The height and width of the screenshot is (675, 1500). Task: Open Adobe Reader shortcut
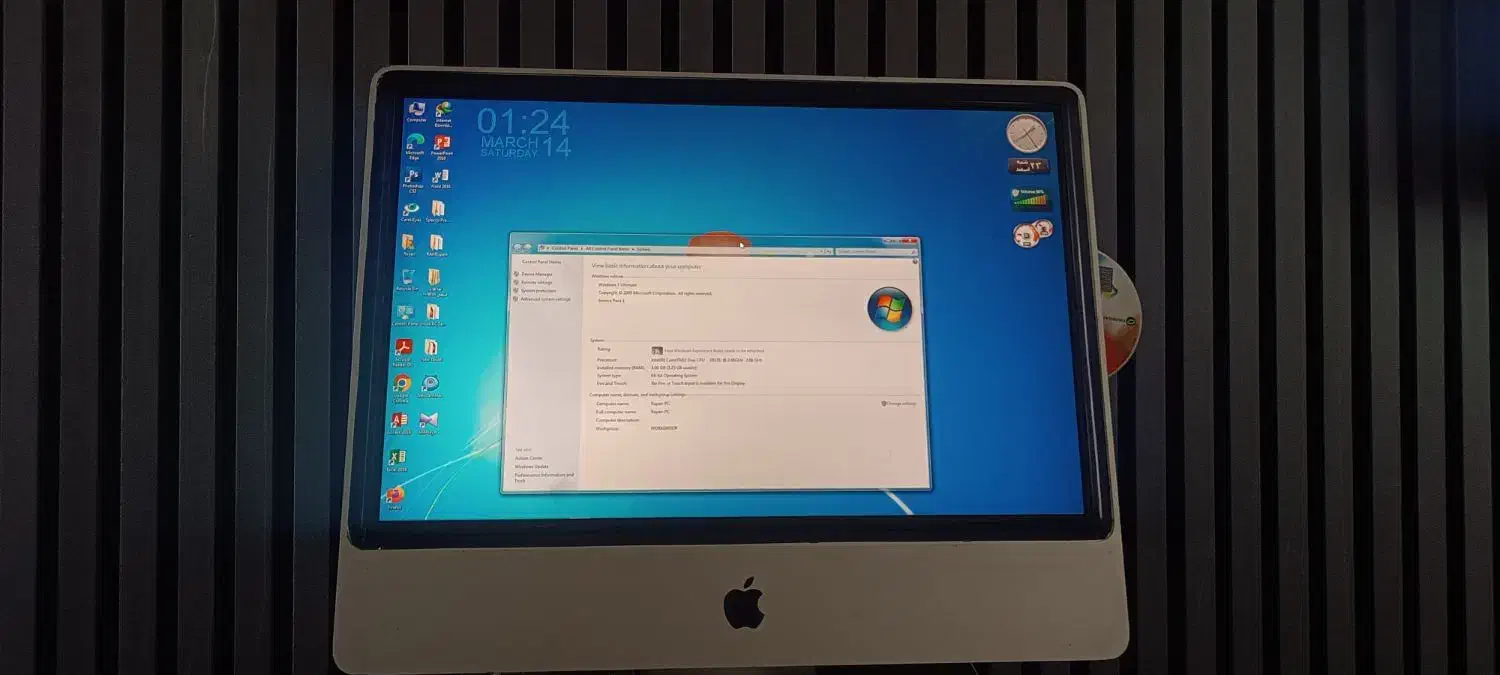coord(403,345)
